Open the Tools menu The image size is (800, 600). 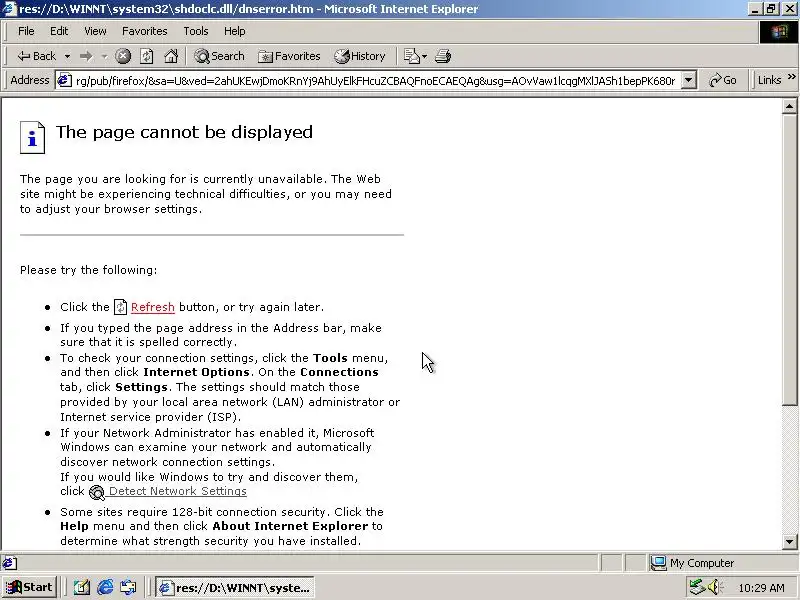[x=196, y=31]
